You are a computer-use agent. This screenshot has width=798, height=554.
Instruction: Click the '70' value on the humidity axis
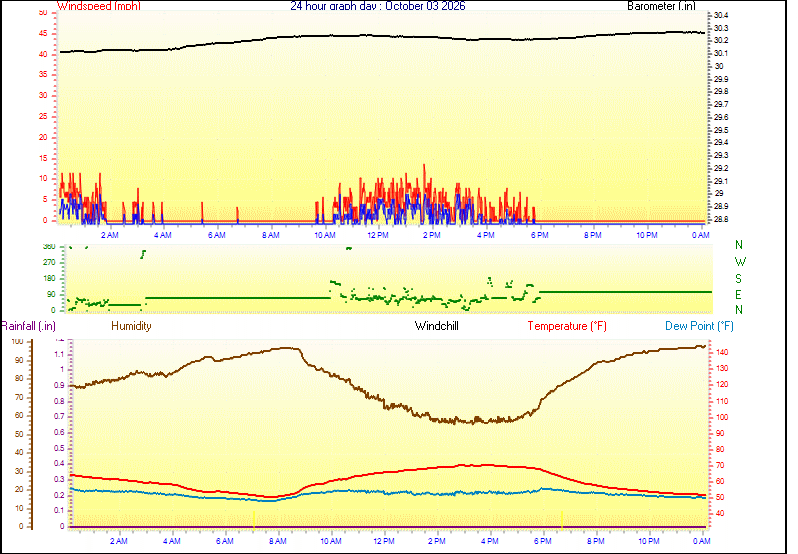click(x=19, y=397)
